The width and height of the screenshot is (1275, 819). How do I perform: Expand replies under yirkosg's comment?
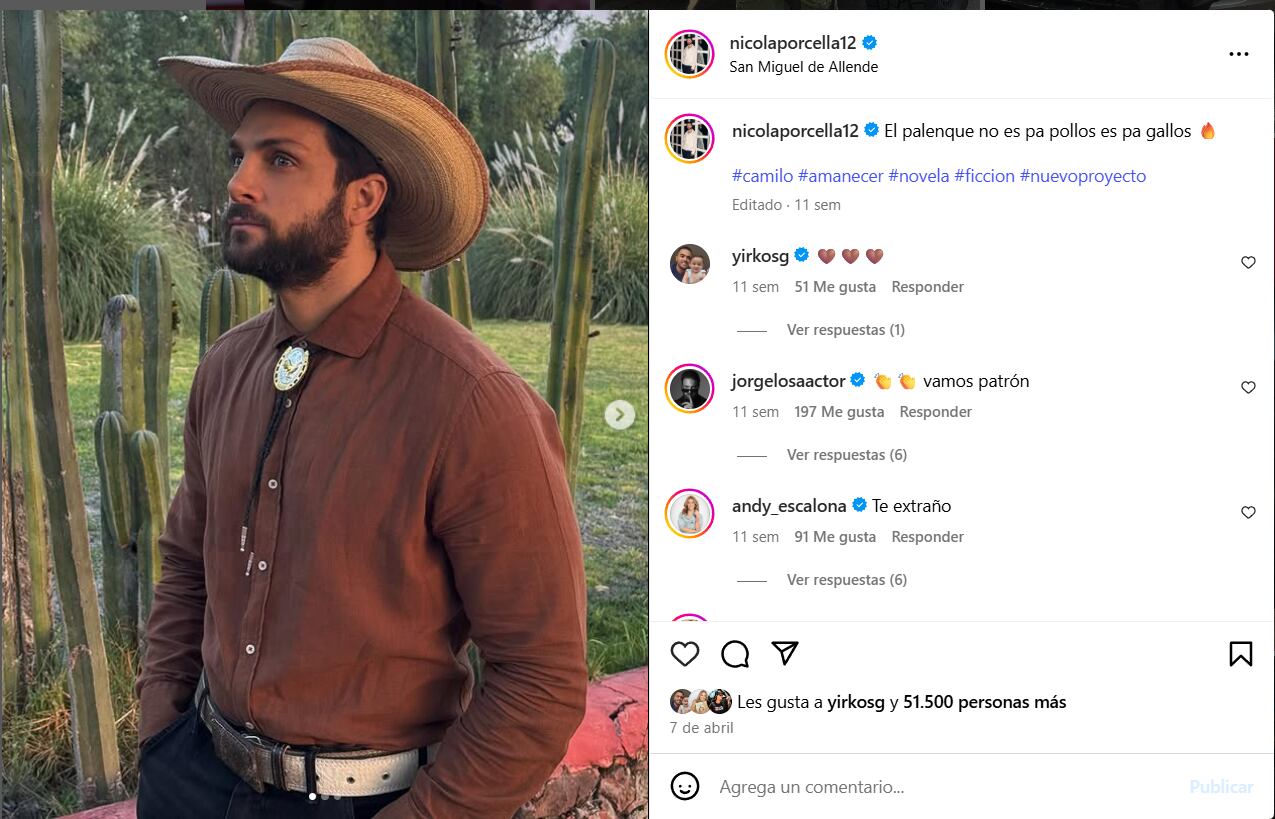pyautogui.click(x=845, y=329)
